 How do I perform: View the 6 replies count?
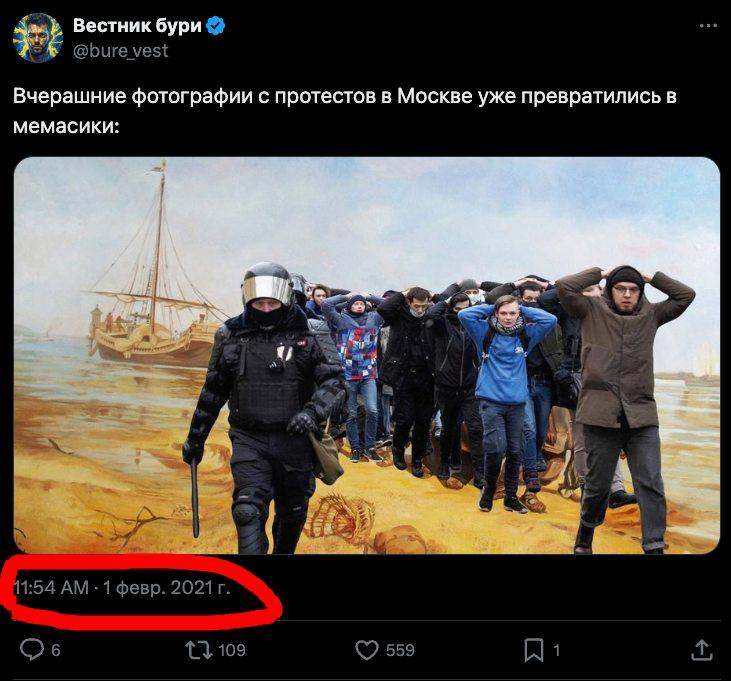(55, 650)
